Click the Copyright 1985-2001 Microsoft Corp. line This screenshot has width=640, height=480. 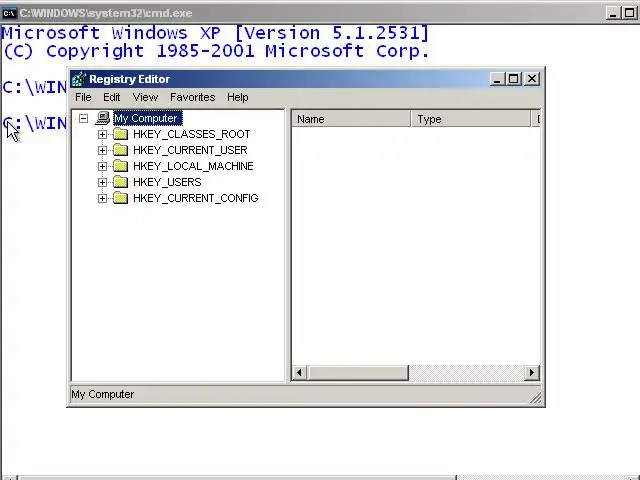[x=216, y=51]
